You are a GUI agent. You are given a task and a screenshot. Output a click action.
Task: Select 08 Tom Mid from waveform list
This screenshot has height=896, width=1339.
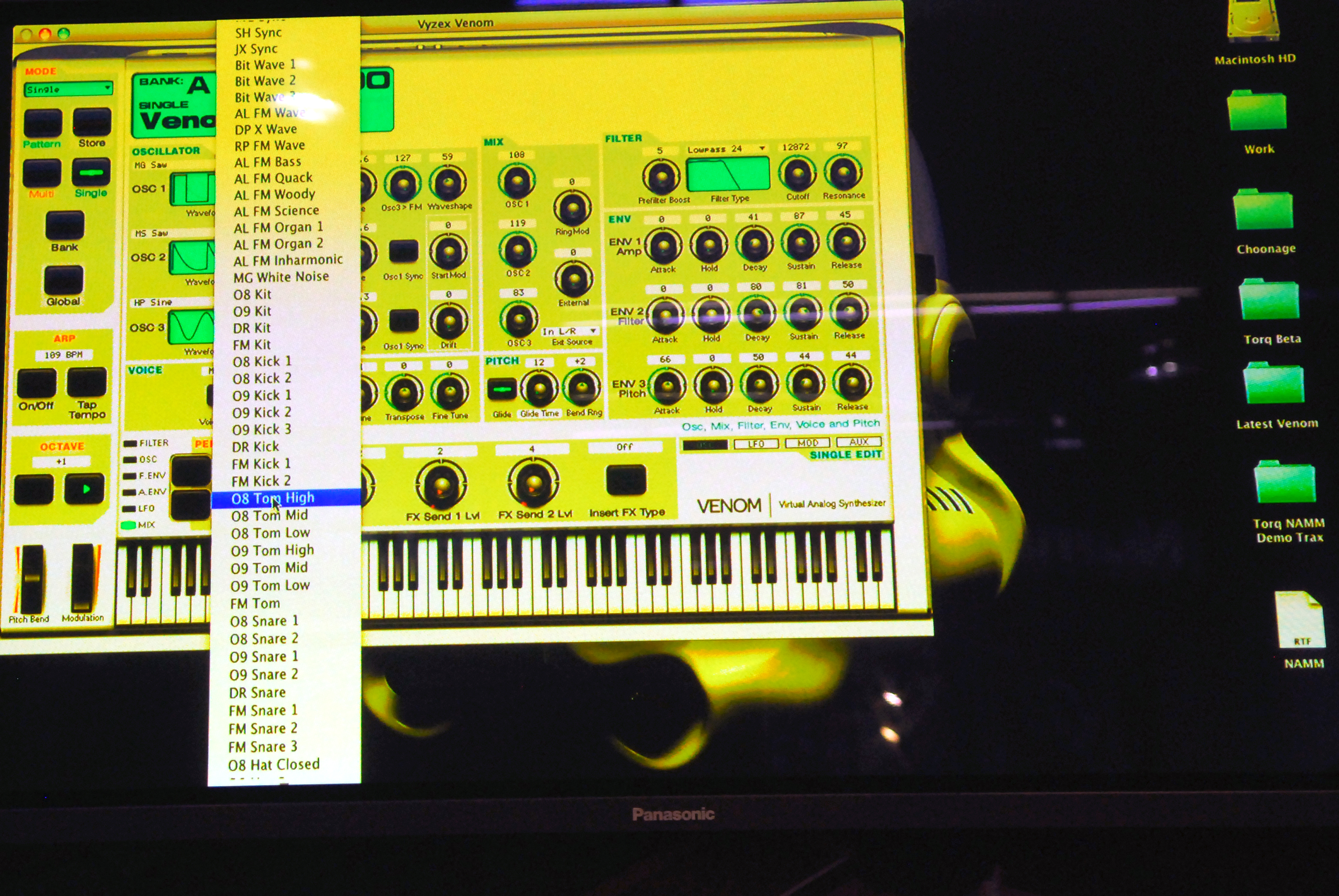270,515
